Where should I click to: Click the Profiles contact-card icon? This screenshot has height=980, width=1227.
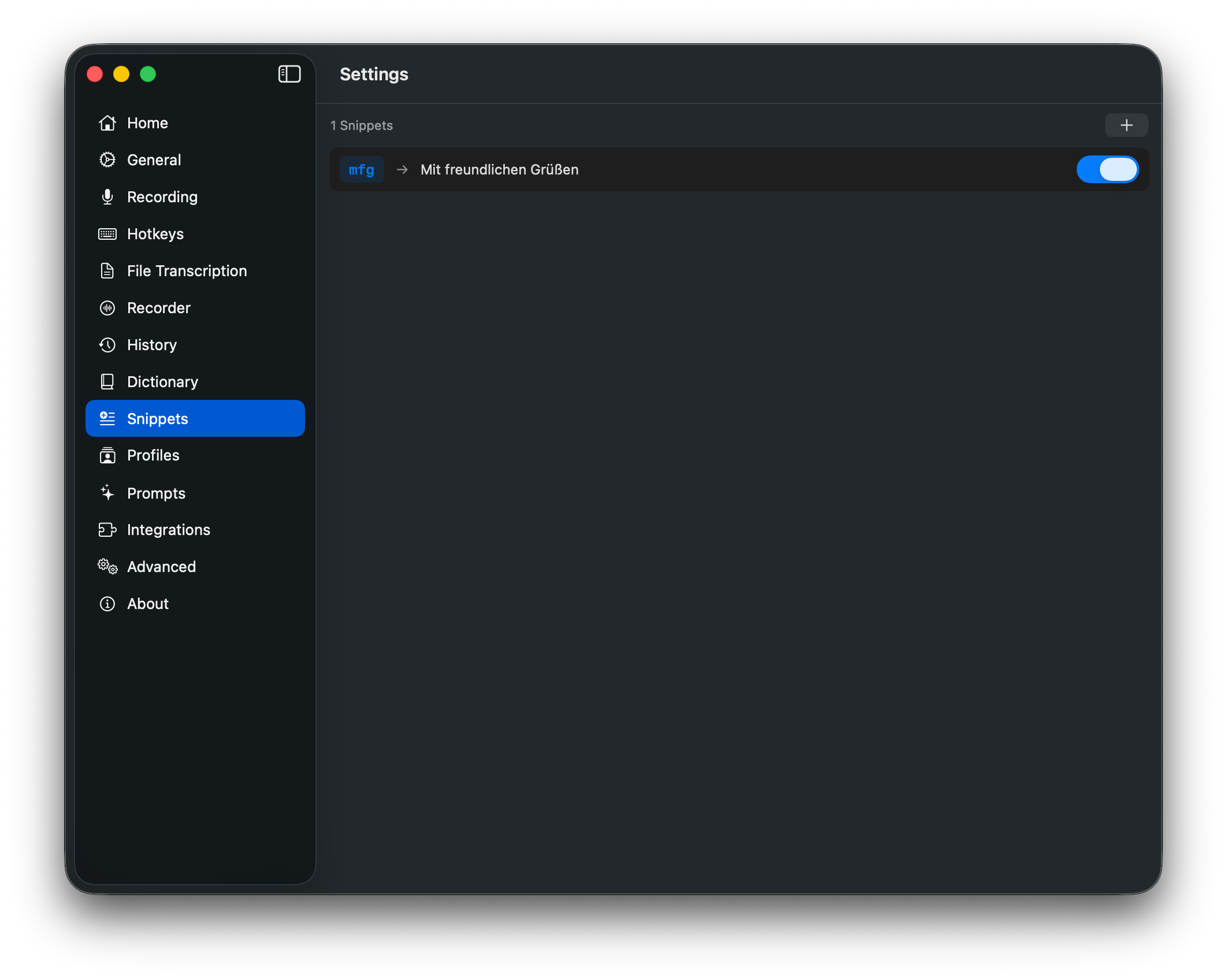(x=107, y=455)
